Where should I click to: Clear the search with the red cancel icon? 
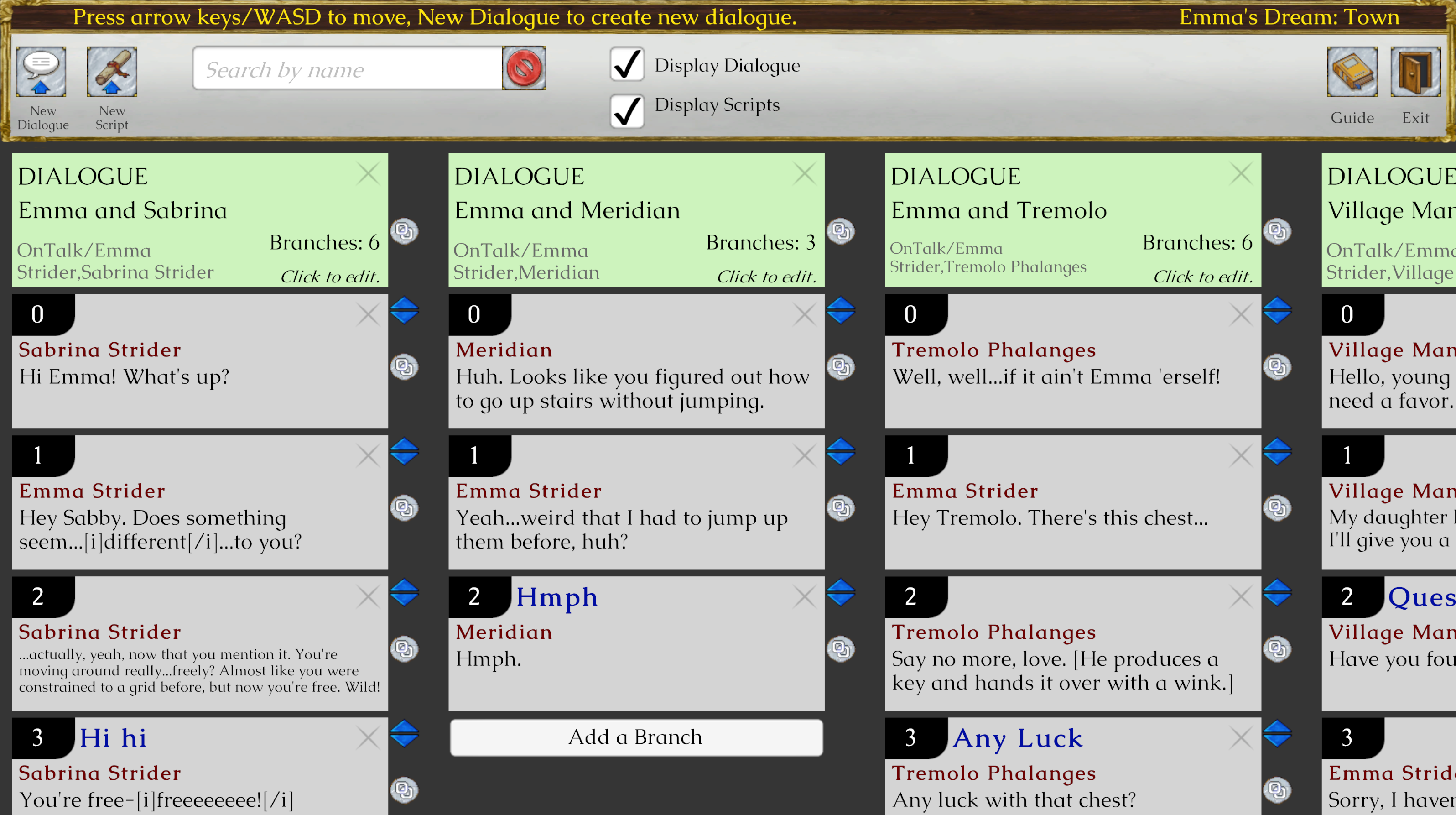pyautogui.click(x=524, y=68)
